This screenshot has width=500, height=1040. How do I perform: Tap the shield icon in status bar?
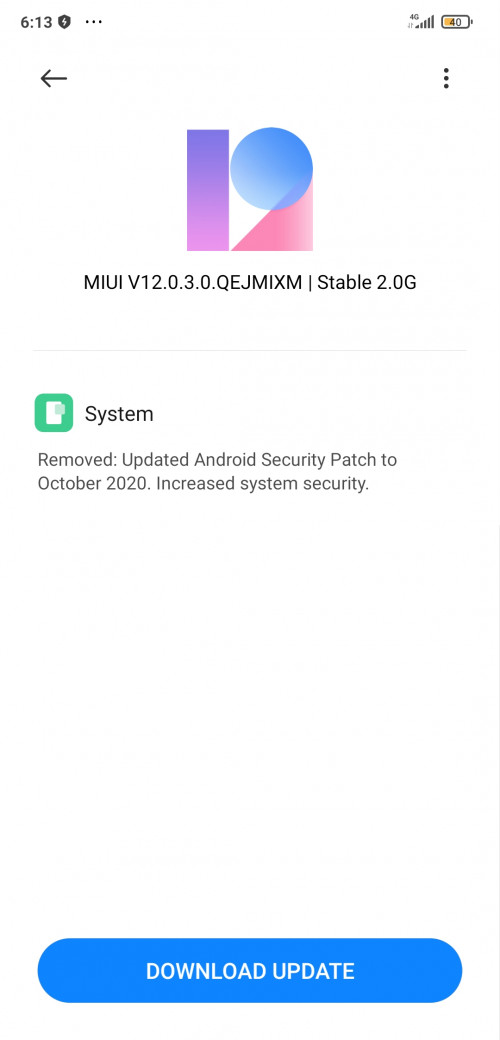tap(64, 22)
